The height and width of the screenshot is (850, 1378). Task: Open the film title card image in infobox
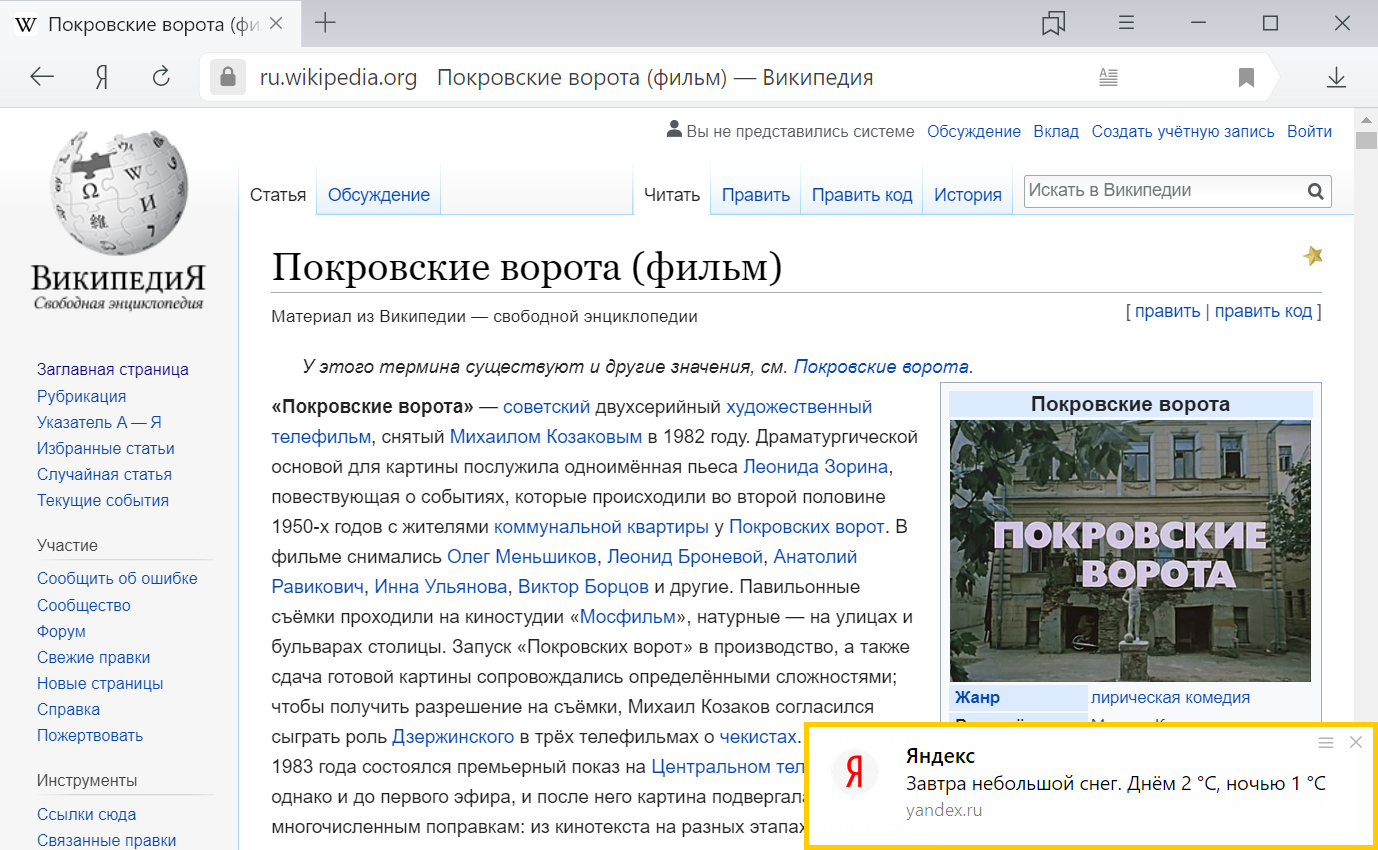[x=1130, y=550]
